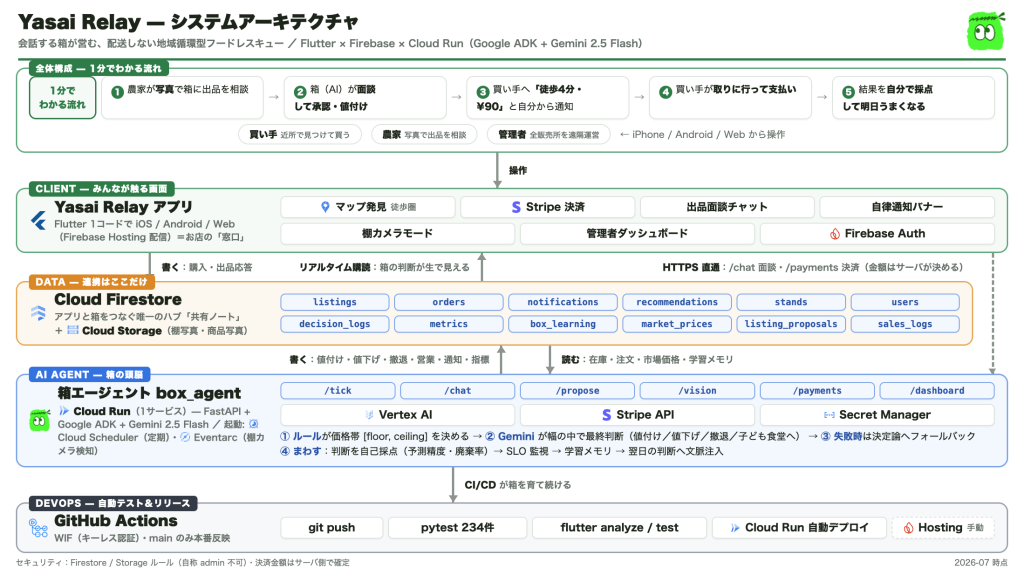Select the 買い手 role pill
This screenshot has width=1024, height=575.
[300, 135]
